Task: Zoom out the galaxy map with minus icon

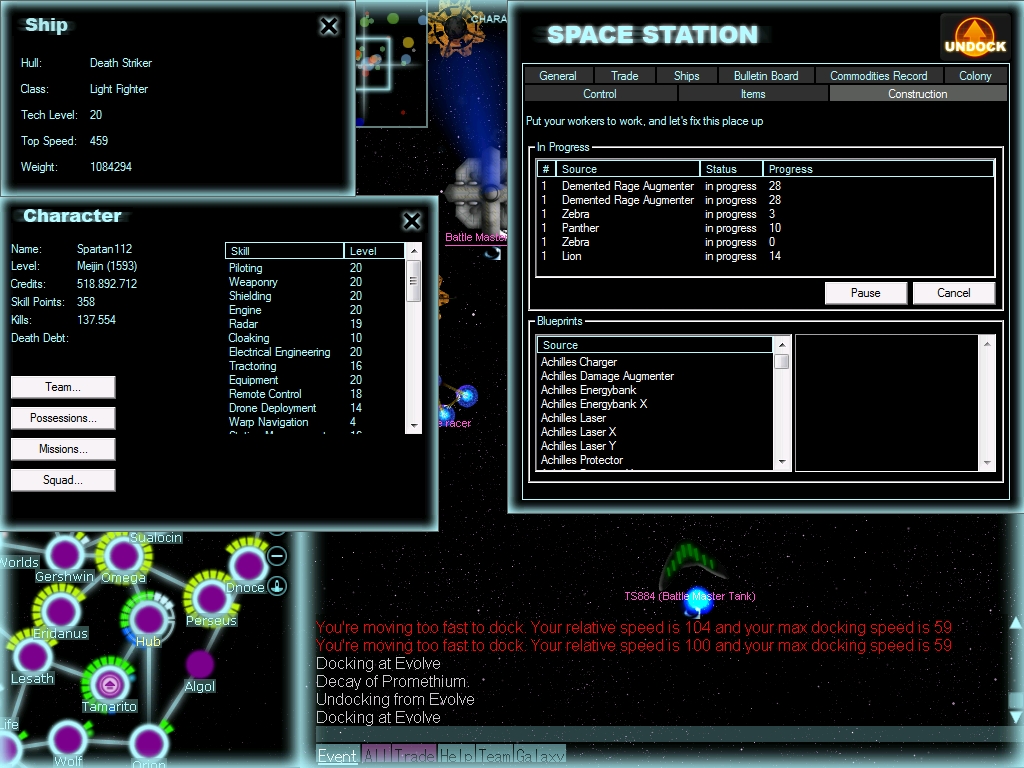Action: click(278, 556)
